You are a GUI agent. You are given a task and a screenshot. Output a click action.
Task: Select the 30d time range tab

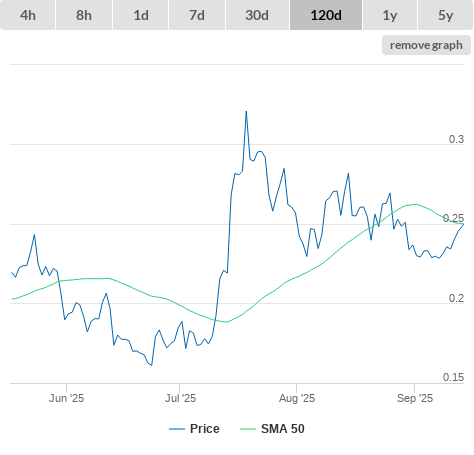[x=257, y=15]
